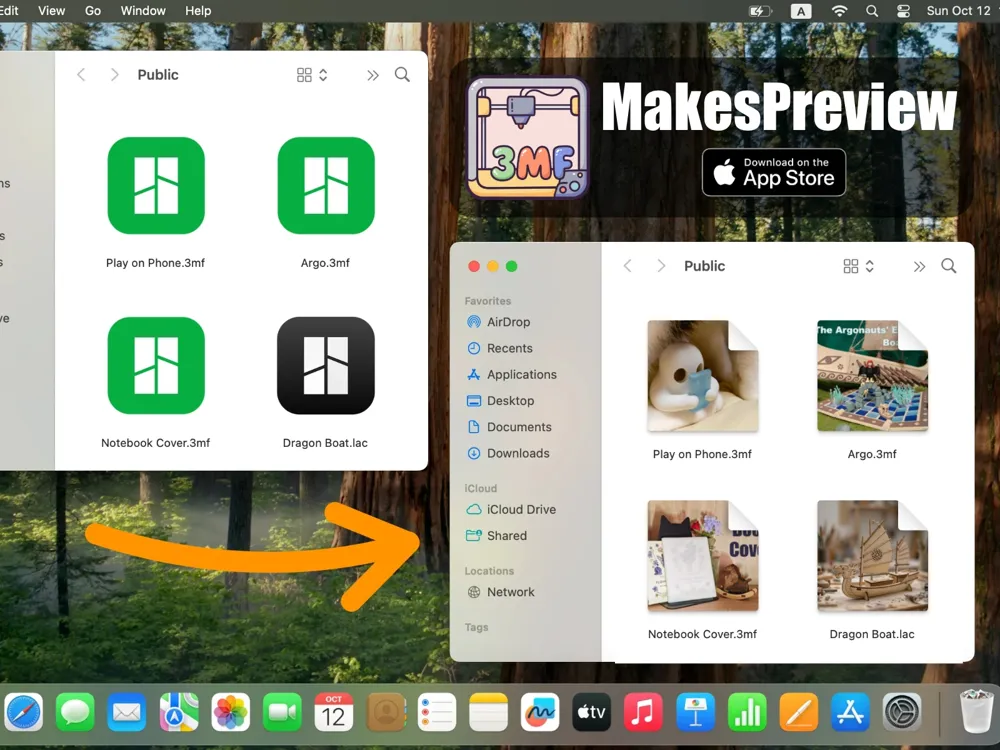Launch Keynote from the Dock
Screen dimensions: 1000x750
click(695, 712)
